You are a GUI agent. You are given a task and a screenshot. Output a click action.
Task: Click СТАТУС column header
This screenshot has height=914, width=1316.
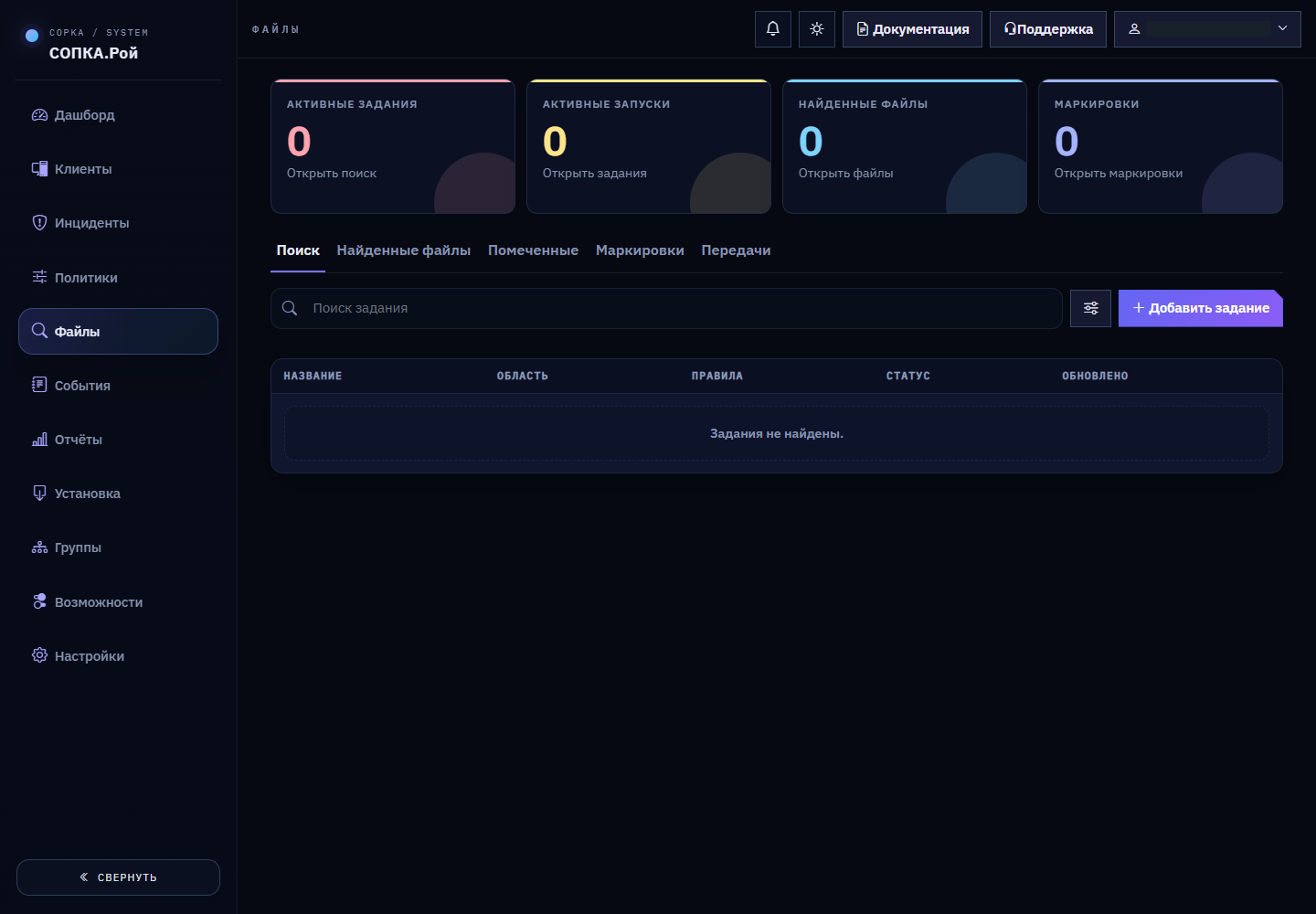point(908,376)
